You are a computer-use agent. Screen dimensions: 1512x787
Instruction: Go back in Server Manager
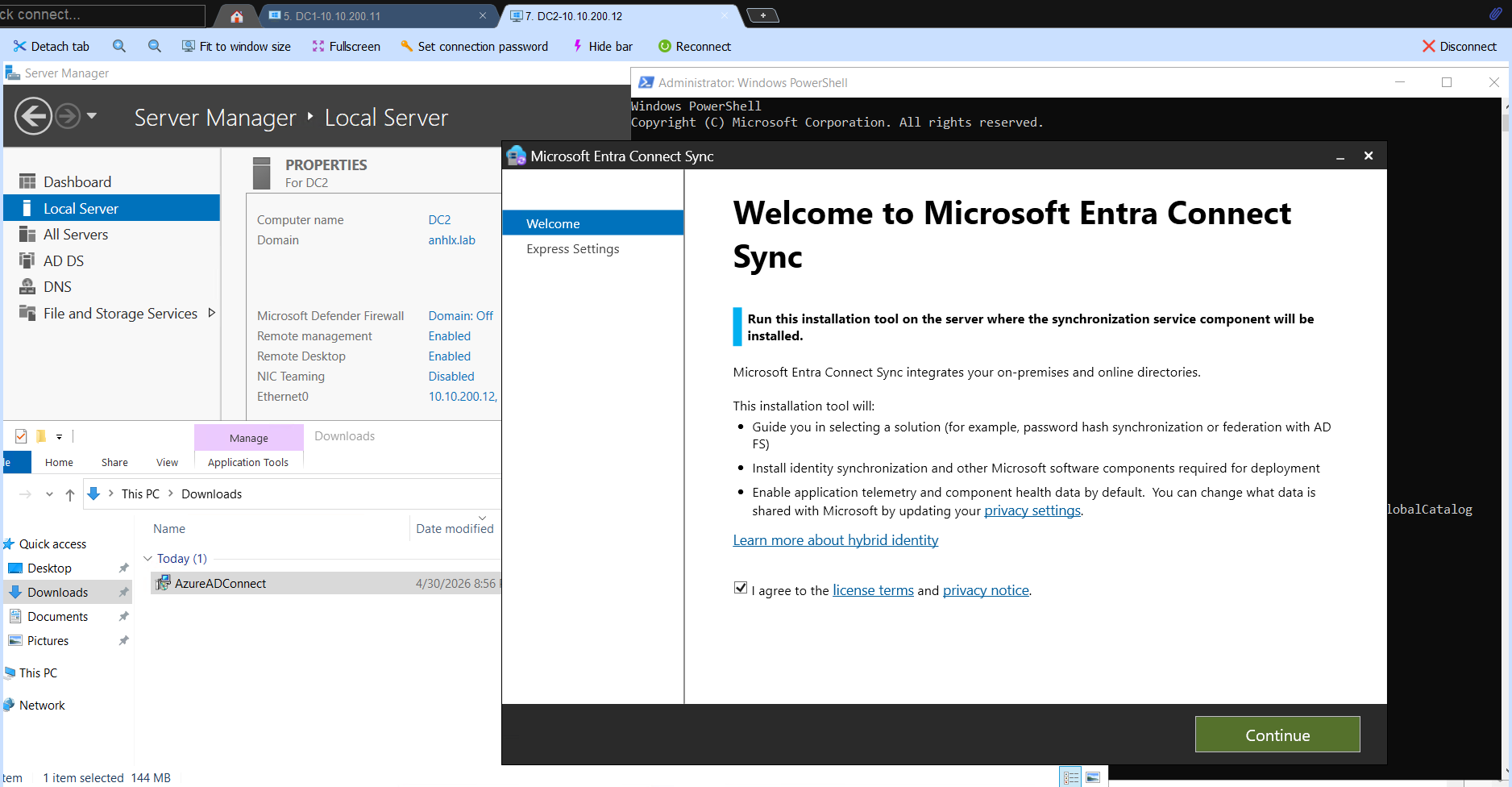click(33, 116)
